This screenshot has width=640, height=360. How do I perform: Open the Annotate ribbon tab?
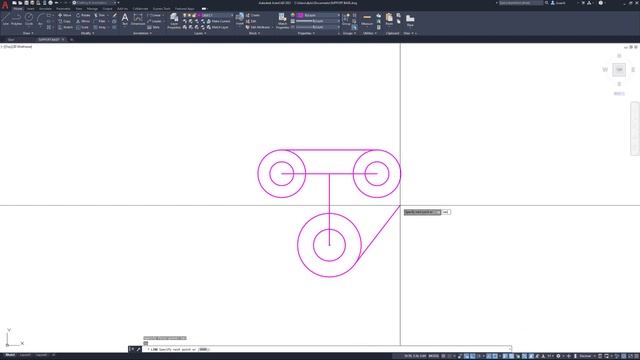pyautogui.click(x=45, y=9)
